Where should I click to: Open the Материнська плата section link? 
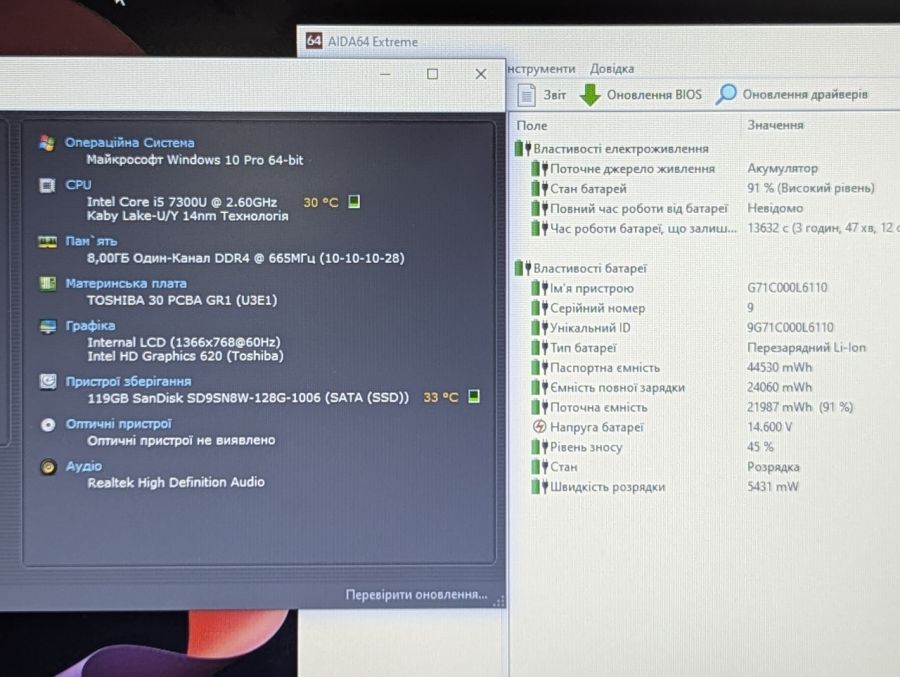coord(126,283)
